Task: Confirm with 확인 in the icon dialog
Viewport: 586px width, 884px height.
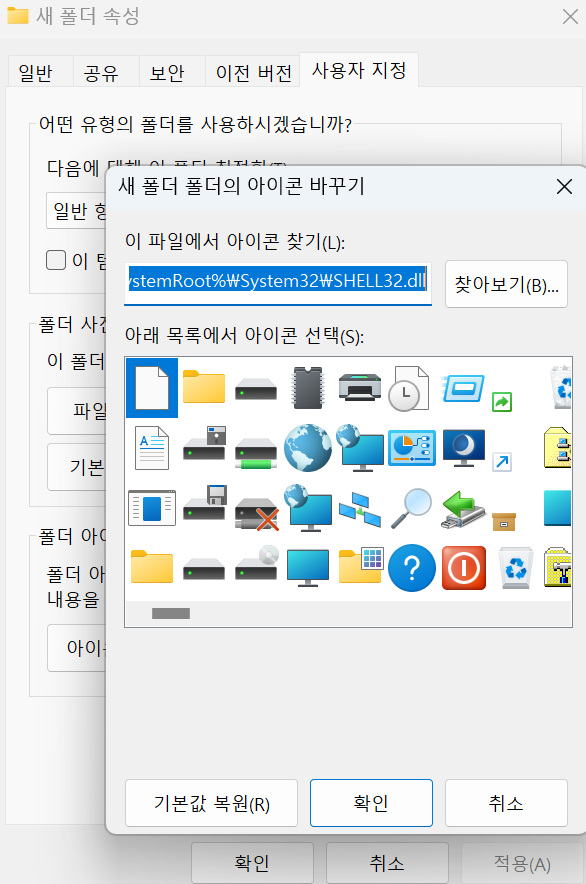Action: pyautogui.click(x=371, y=803)
